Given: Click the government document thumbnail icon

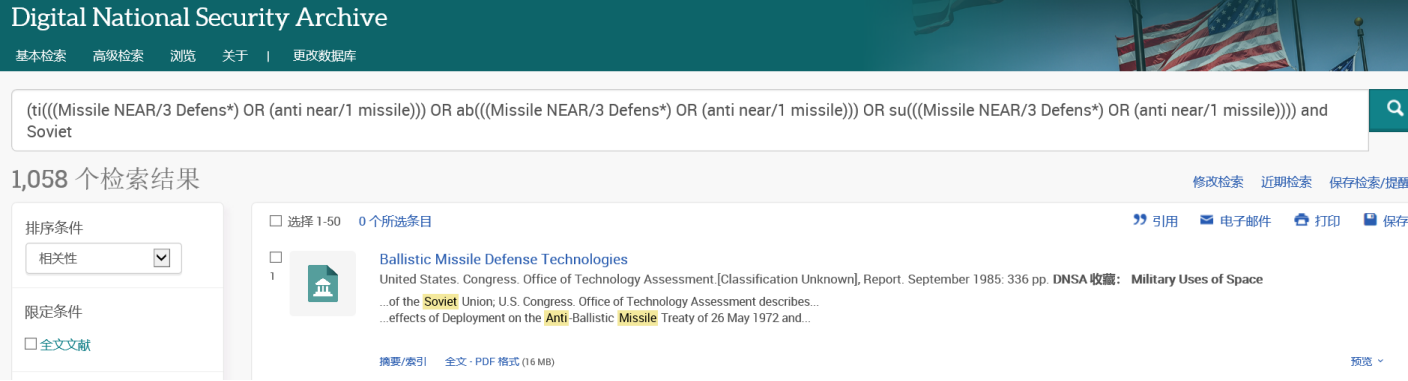Looking at the screenshot, I should pyautogui.click(x=323, y=284).
